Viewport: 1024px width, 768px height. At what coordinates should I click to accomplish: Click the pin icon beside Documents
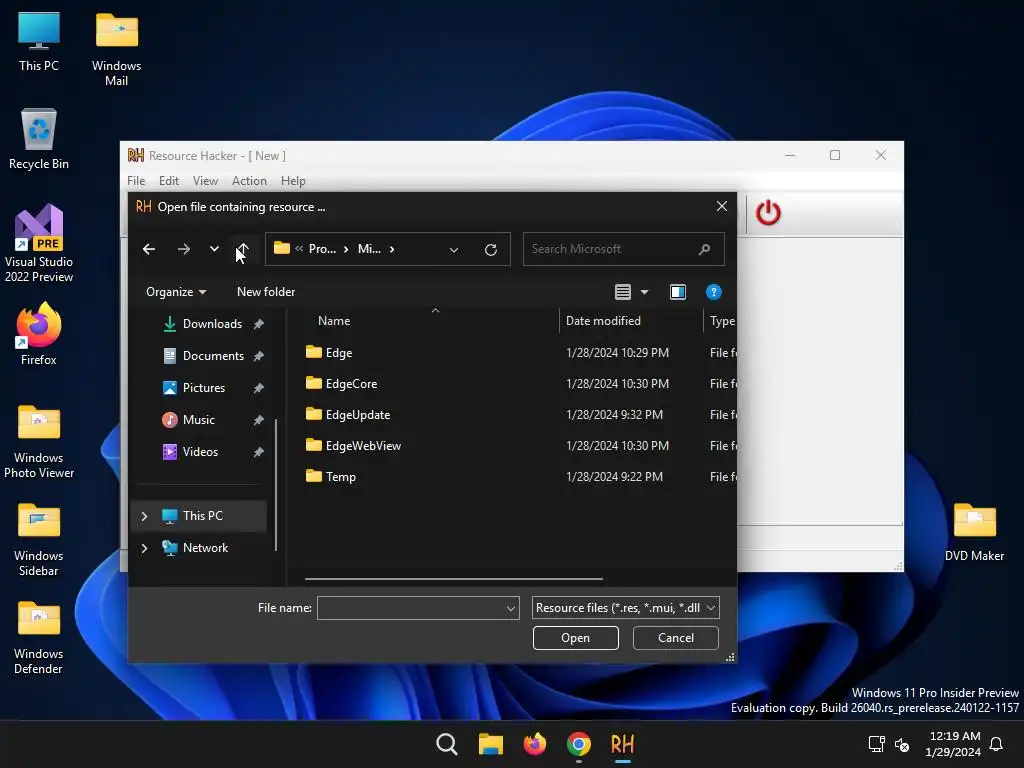click(x=259, y=356)
